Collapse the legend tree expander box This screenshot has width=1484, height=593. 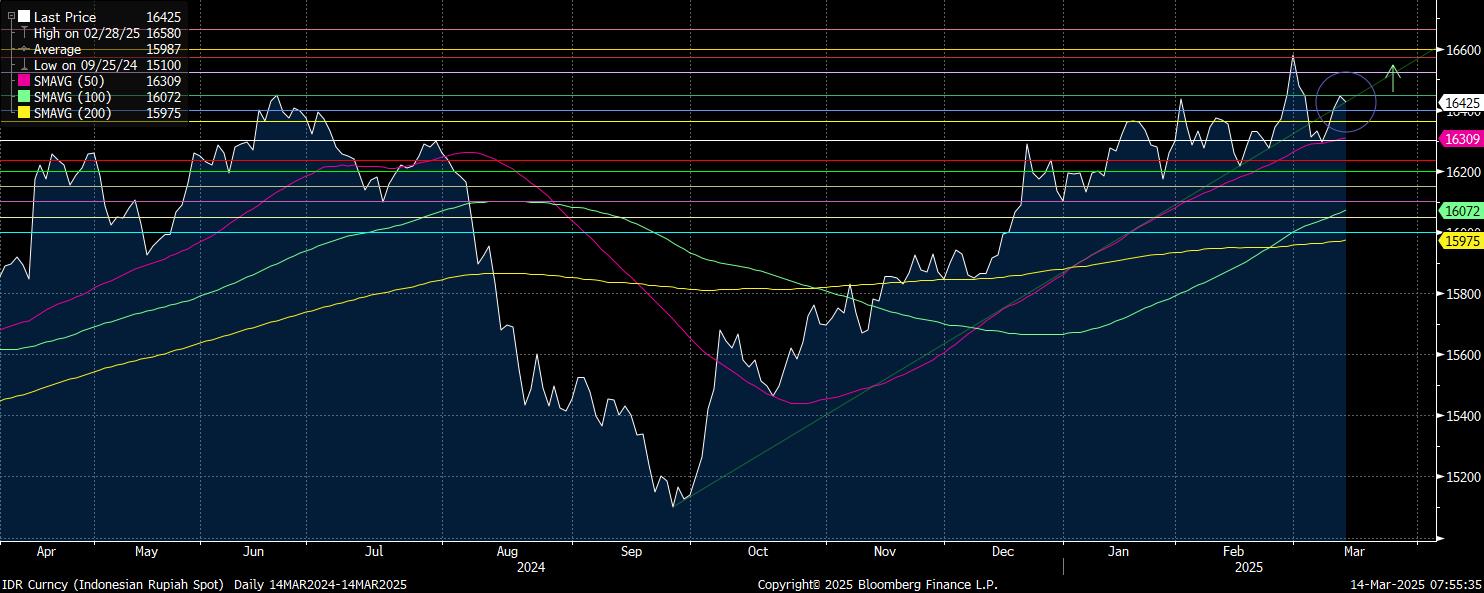(x=11, y=17)
